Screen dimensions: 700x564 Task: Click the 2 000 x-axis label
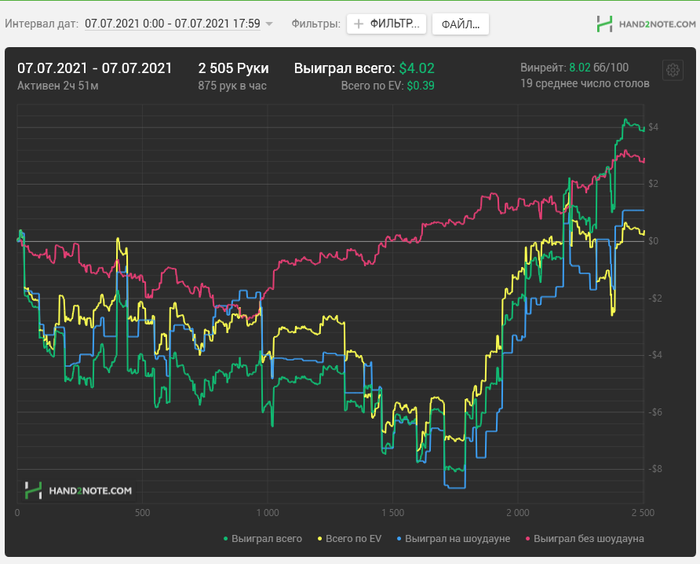tap(518, 513)
